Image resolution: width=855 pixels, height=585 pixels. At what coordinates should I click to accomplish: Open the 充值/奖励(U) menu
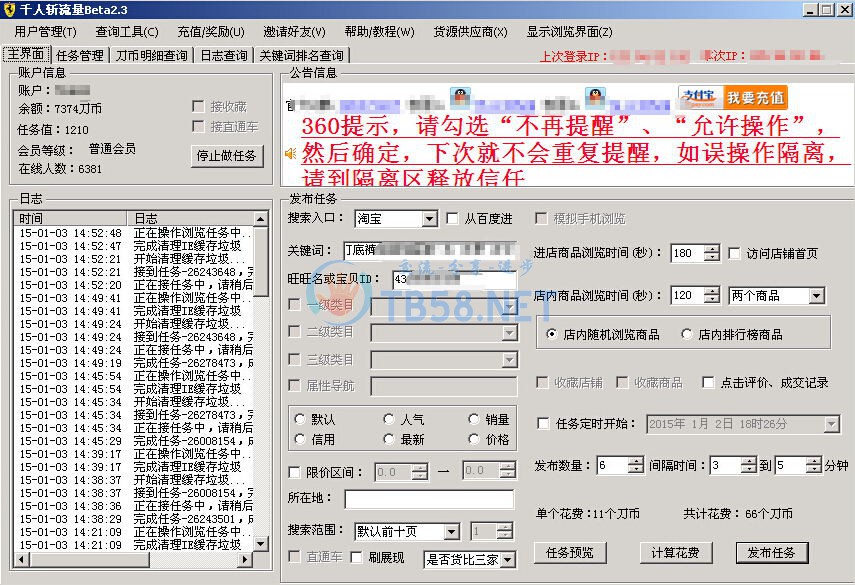(x=211, y=32)
